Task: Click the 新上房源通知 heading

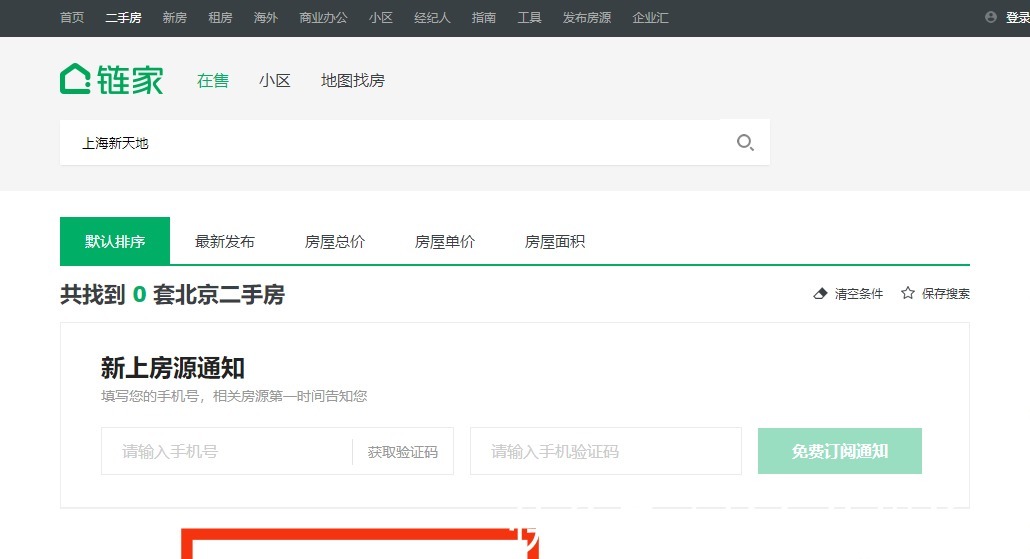Action: 173,368
